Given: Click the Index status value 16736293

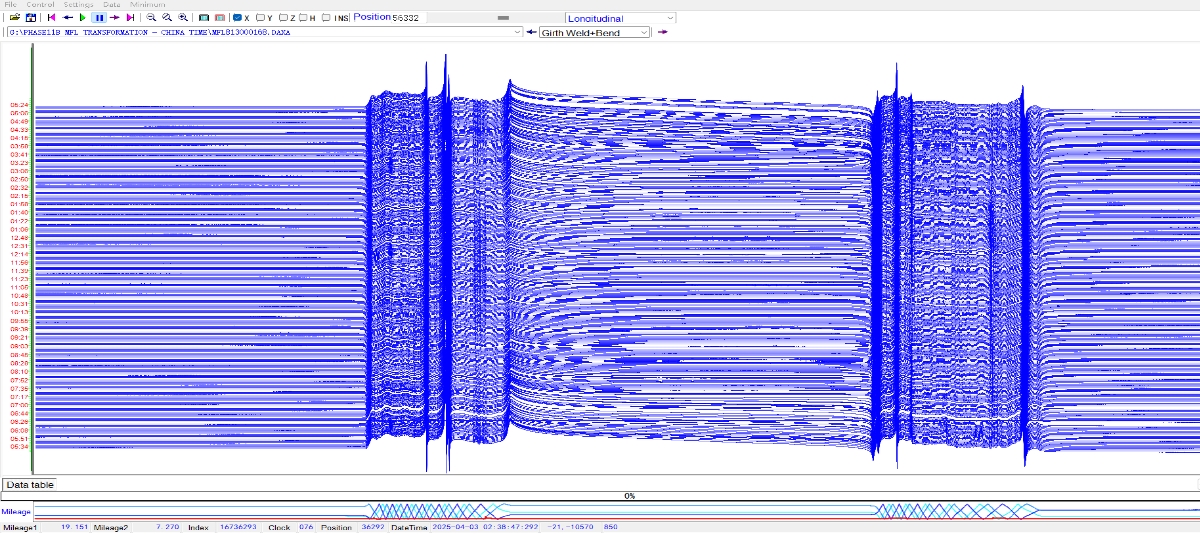Looking at the screenshot, I should pyautogui.click(x=236, y=527).
